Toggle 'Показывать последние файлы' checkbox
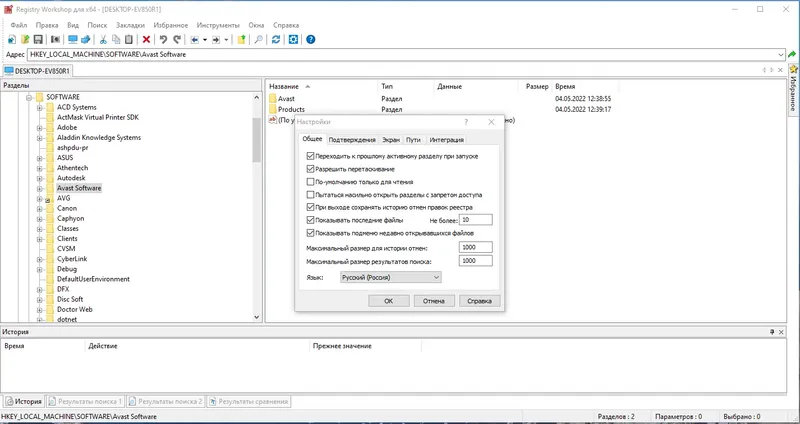Viewport: 800px width, 424px height. [x=310, y=220]
